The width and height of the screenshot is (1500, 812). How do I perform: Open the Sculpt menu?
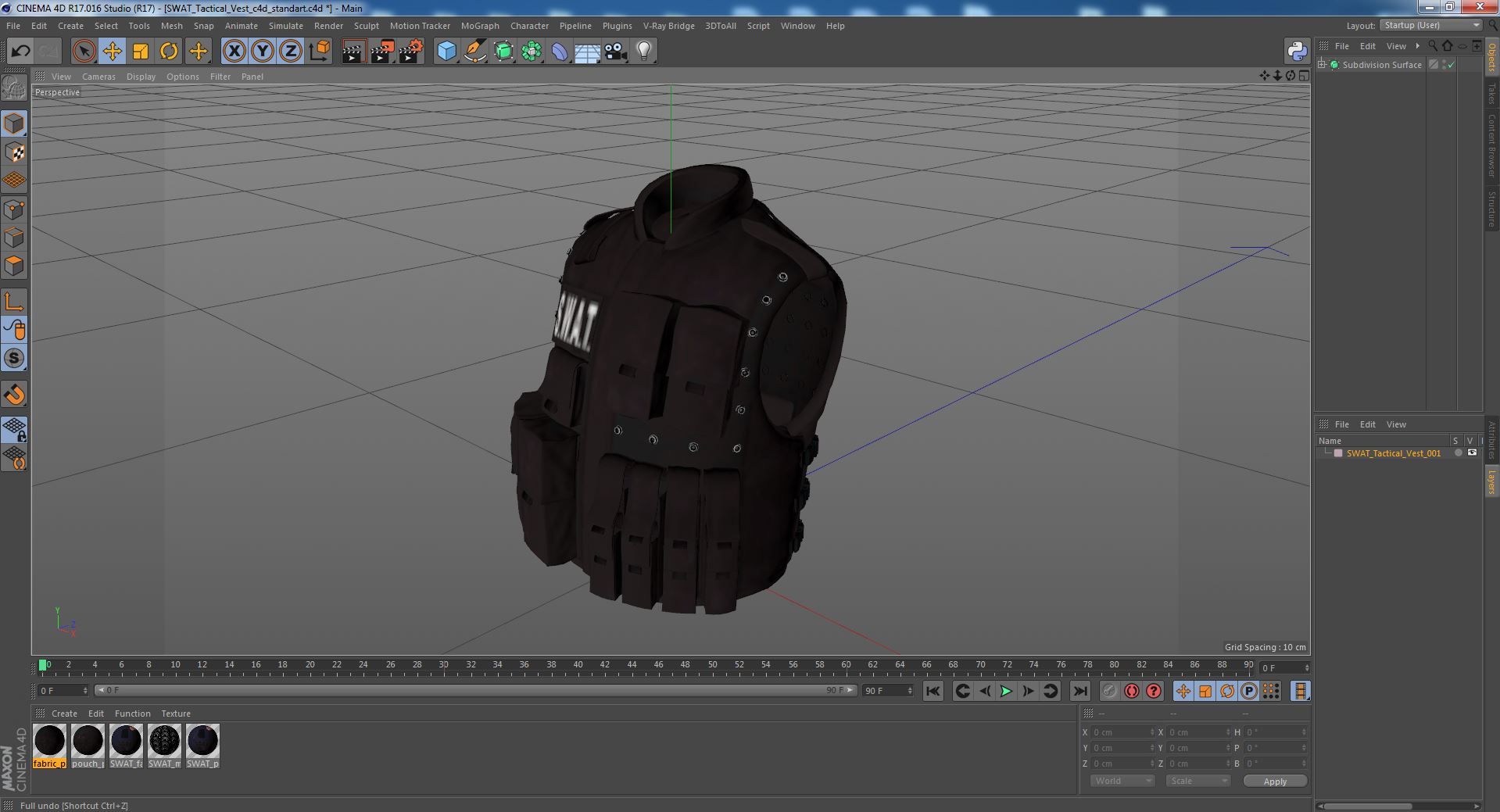366,26
